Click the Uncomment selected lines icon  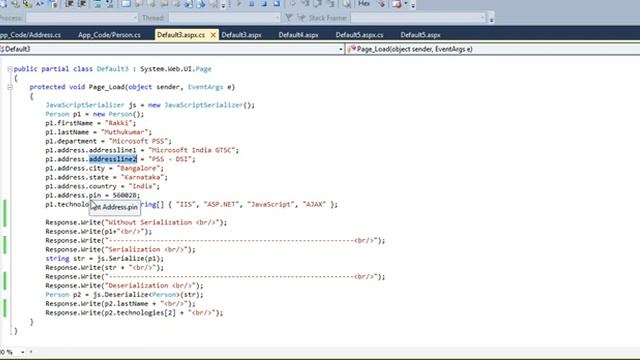coord(109,4)
